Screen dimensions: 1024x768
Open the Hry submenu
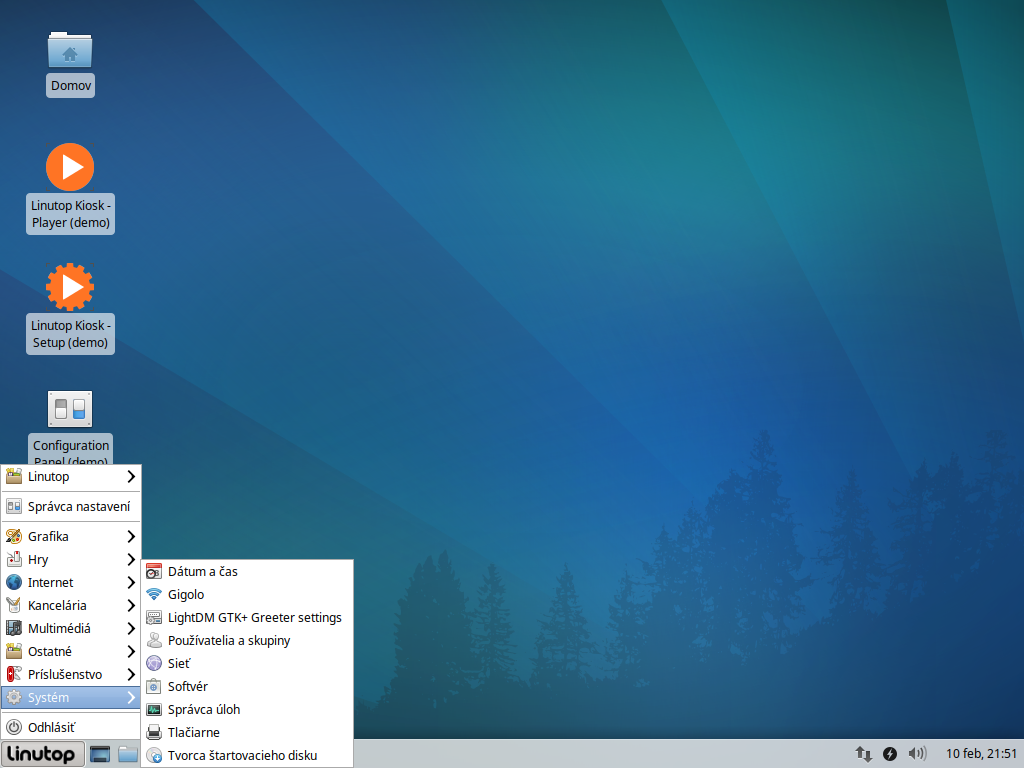click(x=71, y=560)
